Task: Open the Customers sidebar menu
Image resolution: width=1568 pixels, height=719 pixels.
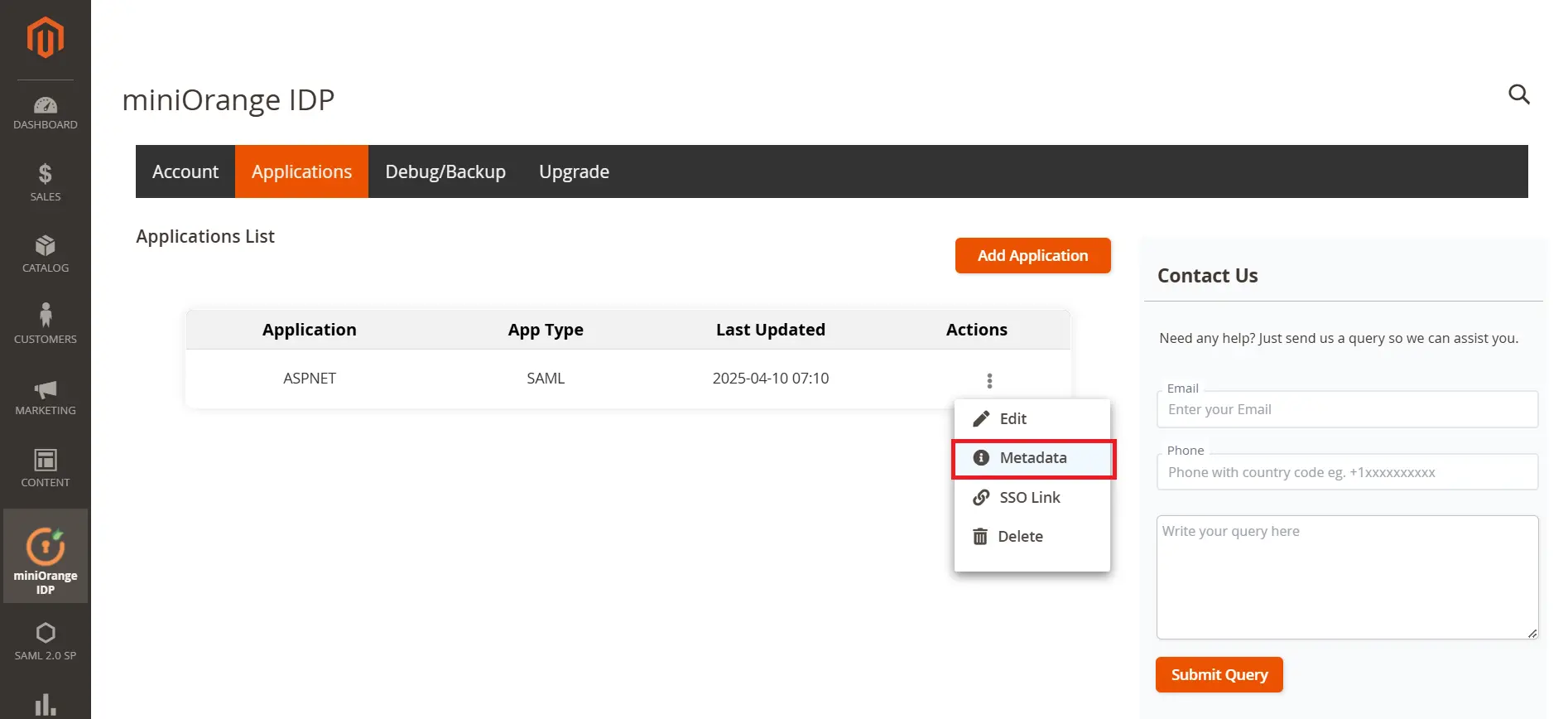Action: [46, 324]
